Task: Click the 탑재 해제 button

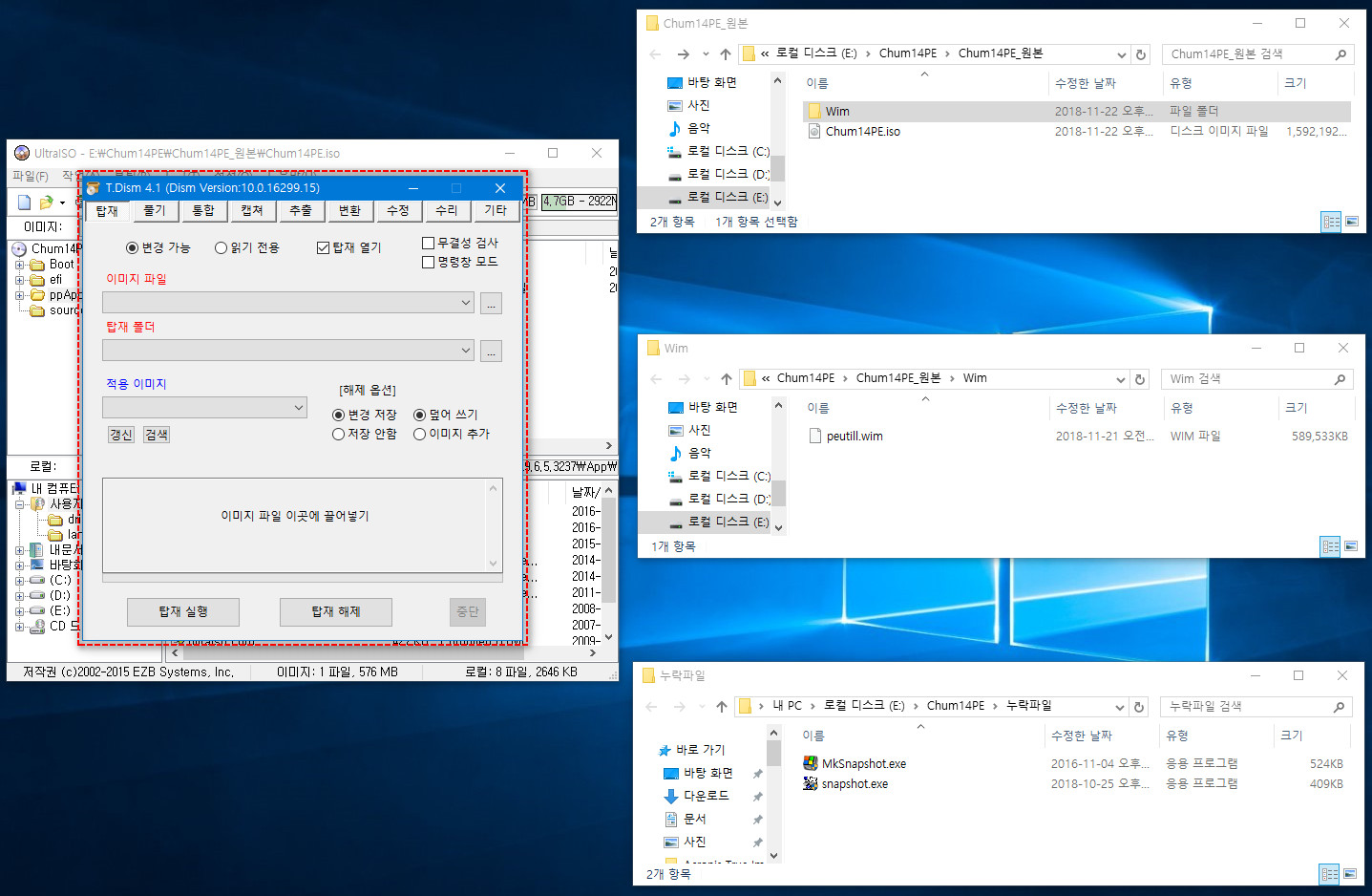Action: (x=336, y=611)
